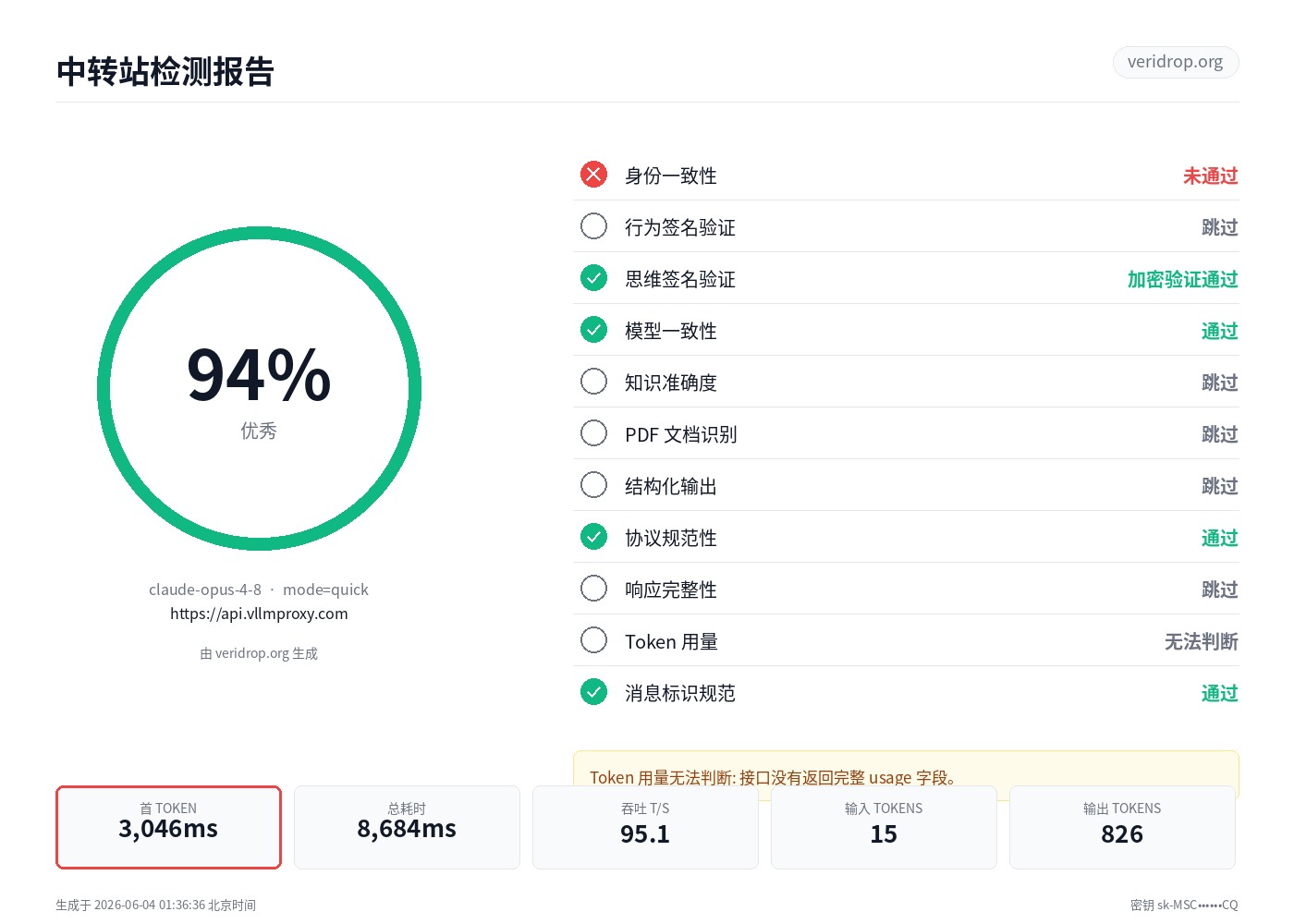The width and height of the screenshot is (1294, 924).
Task: Click the 加密验证通过 status text
Action: tap(1182, 279)
